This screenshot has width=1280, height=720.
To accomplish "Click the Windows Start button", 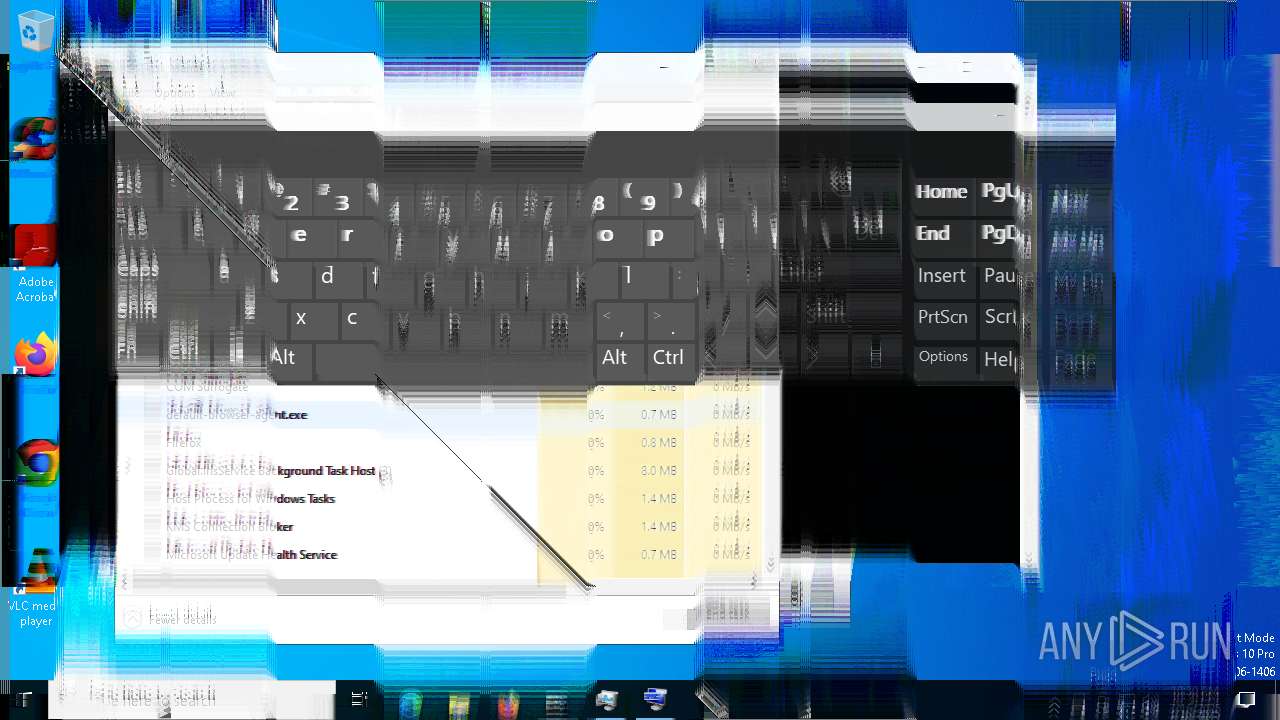I will point(23,700).
